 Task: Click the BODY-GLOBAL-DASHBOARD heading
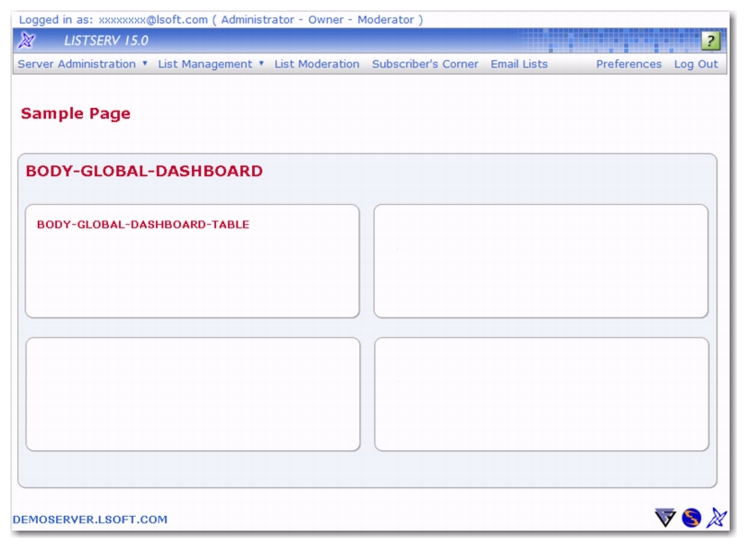point(144,171)
